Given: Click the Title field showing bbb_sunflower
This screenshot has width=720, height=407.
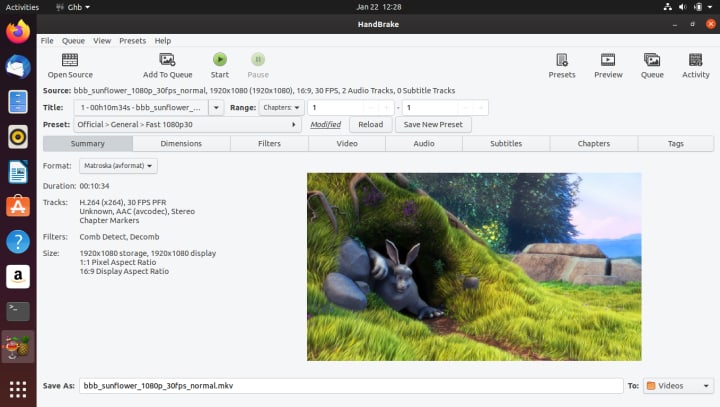Looking at the screenshot, I should tap(141, 107).
